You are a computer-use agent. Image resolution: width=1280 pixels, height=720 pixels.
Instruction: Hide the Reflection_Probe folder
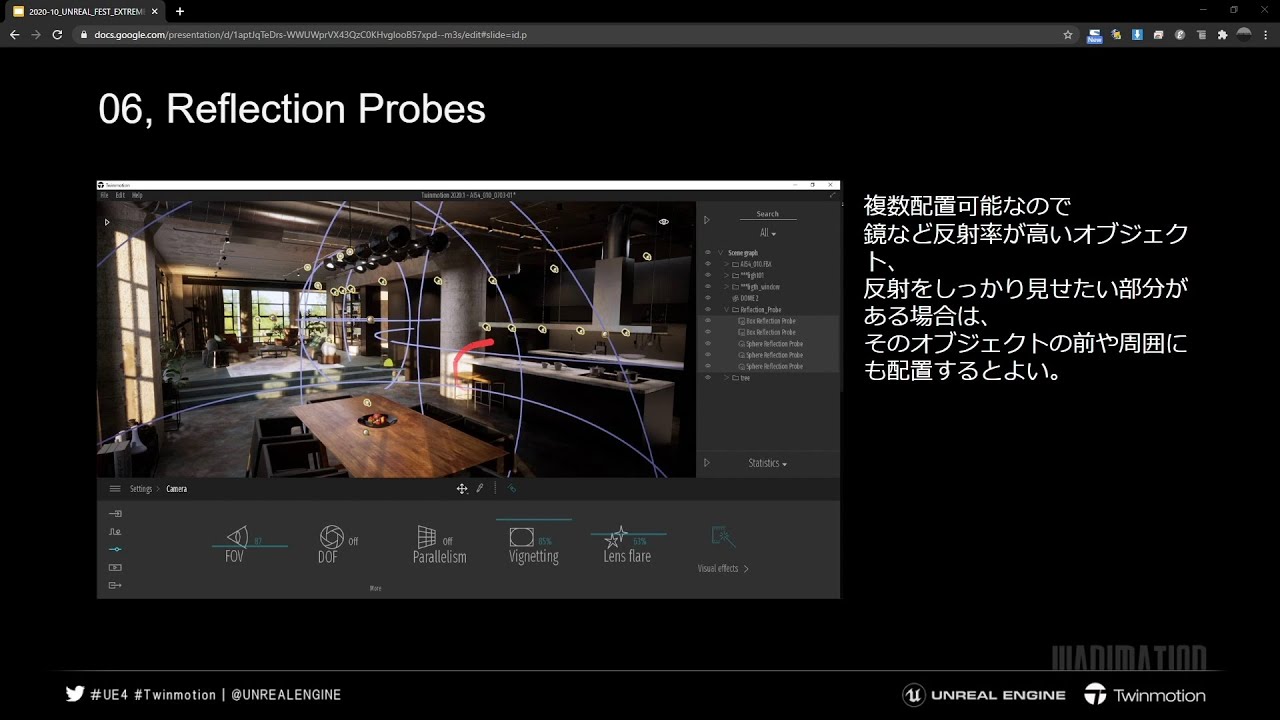click(x=707, y=310)
